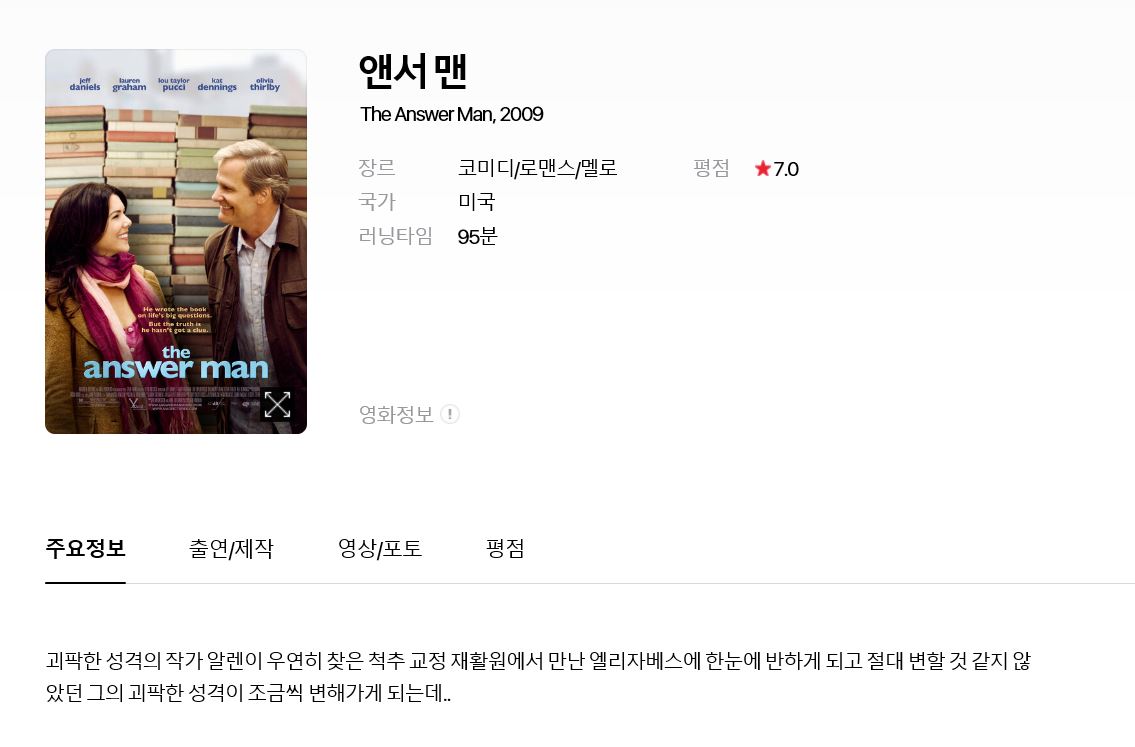
Task: Open The Answer Man poster image
Action: 176,242
